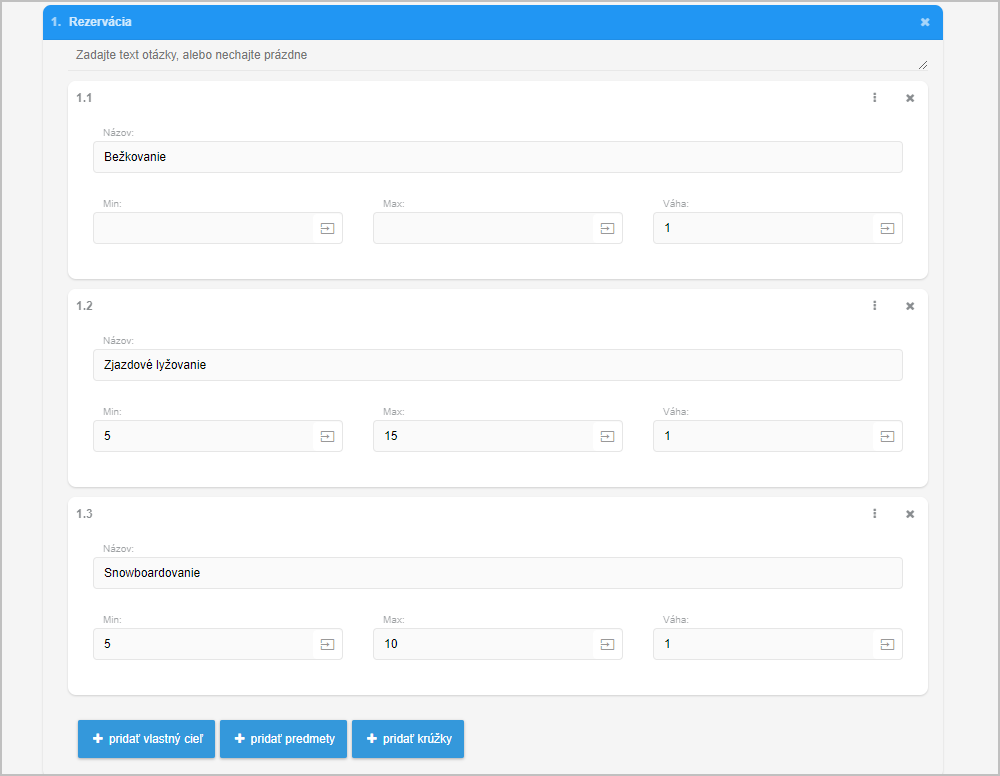Open the three-dot menu for item 1.2
Viewport: 1000px width, 776px height.
click(874, 305)
